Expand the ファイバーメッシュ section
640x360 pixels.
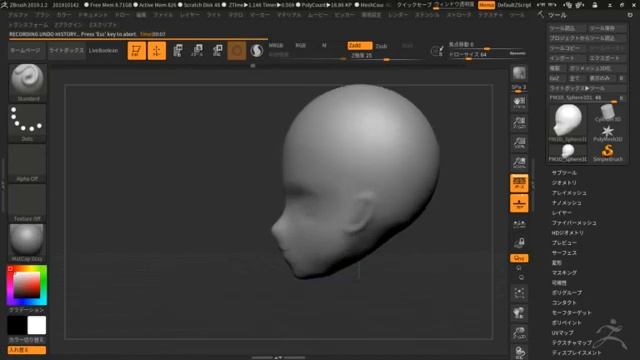tap(574, 223)
